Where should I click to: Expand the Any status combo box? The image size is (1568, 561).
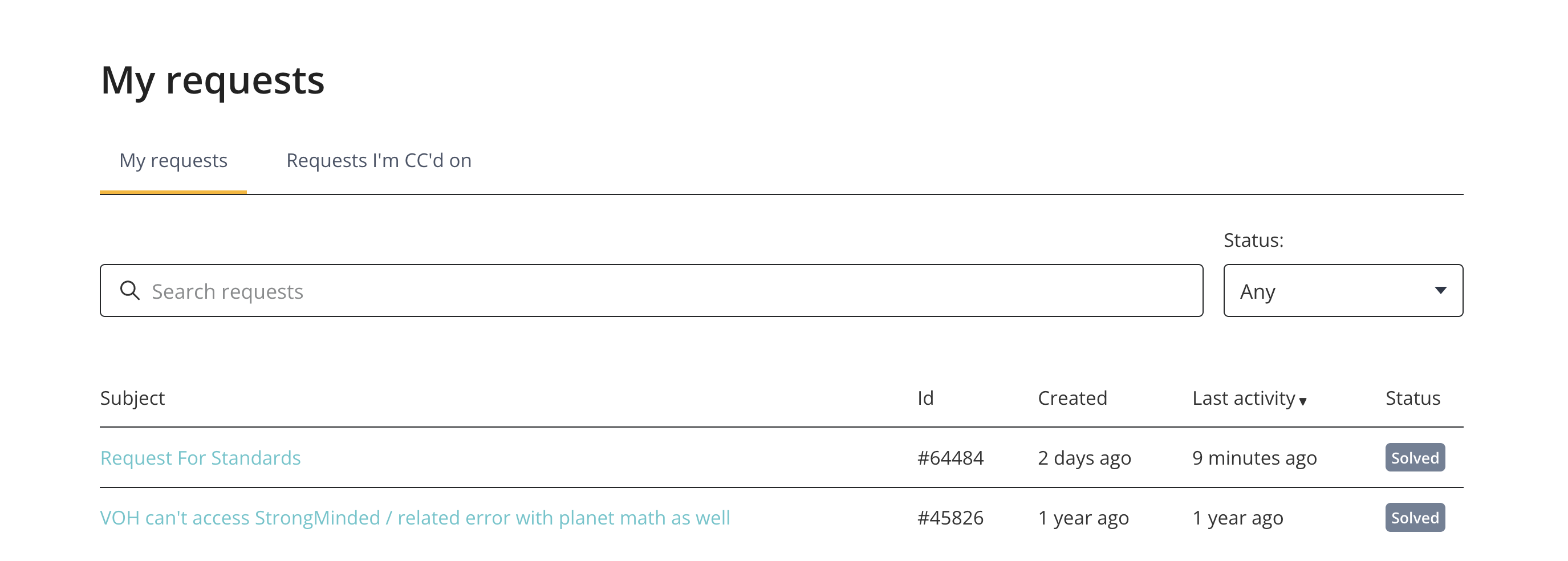pyautogui.click(x=1343, y=290)
